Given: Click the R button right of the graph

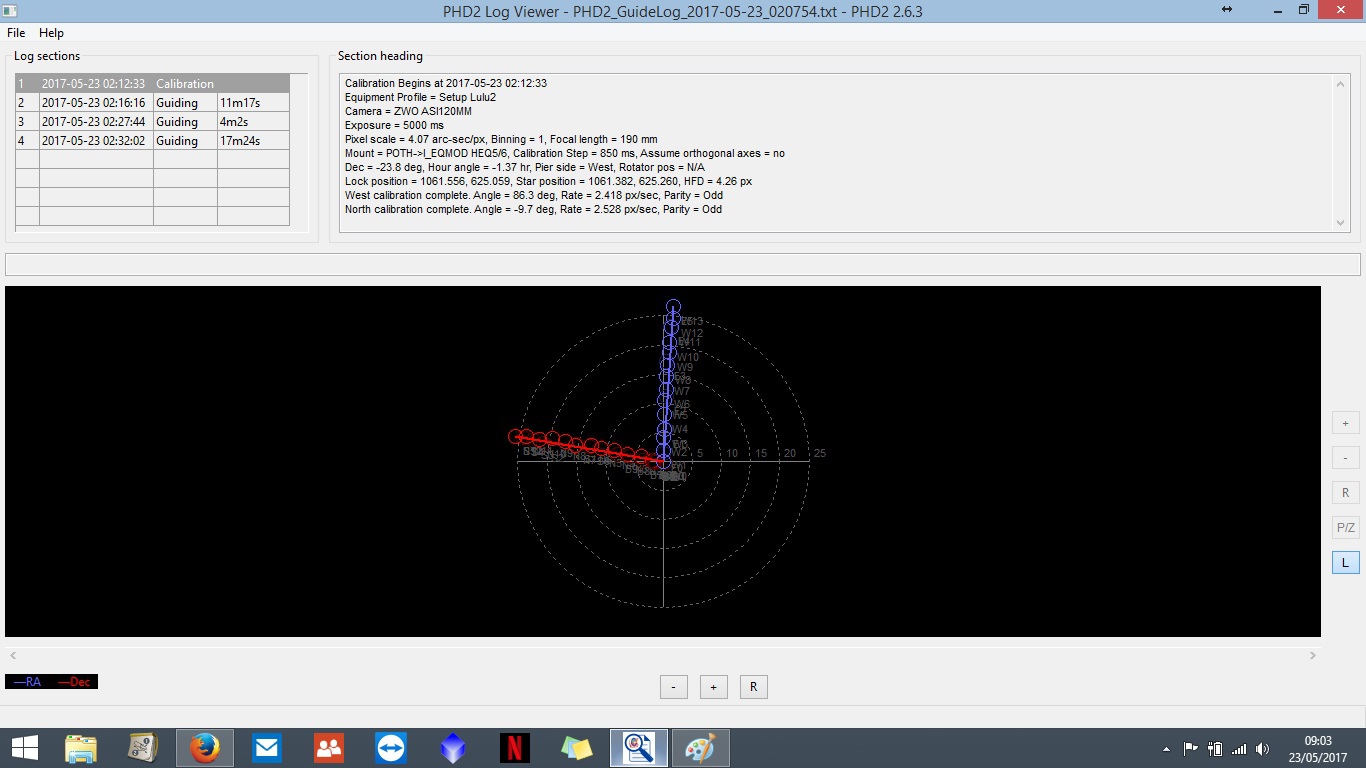Looking at the screenshot, I should 1345,493.
